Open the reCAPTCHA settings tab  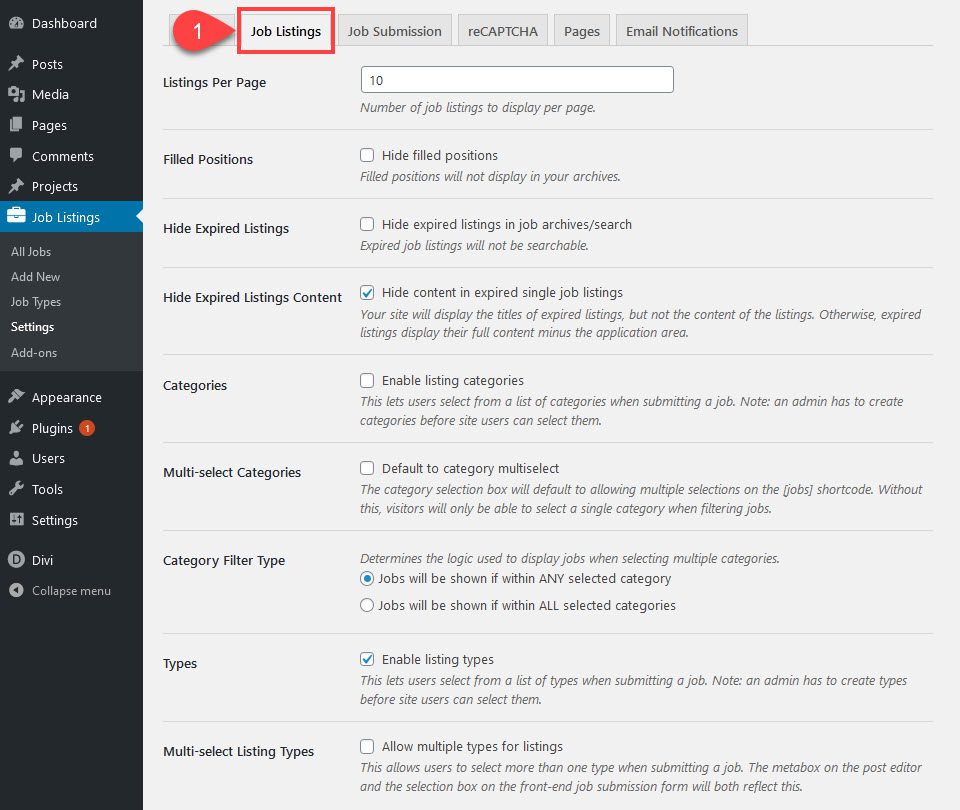(502, 30)
